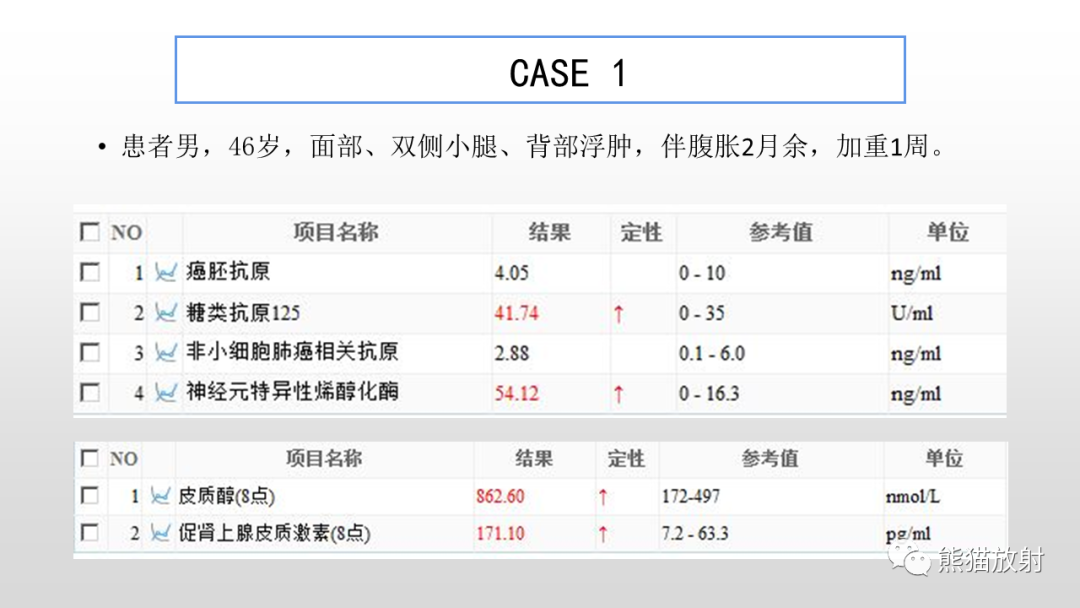Click the 结果 header in the tumor marker table
The image size is (1080, 608).
pyautogui.click(x=550, y=232)
